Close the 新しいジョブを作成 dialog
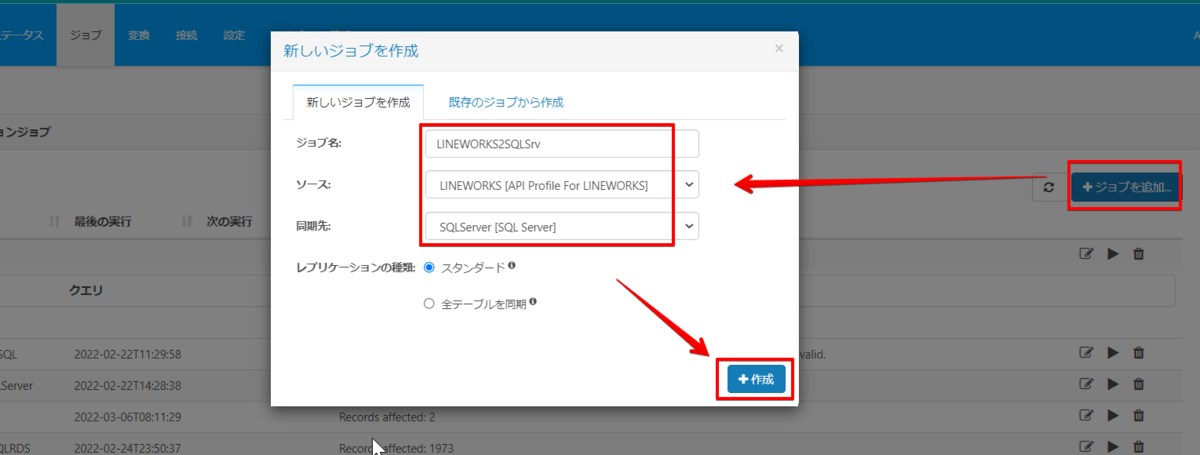1200x455 pixels. [x=779, y=48]
